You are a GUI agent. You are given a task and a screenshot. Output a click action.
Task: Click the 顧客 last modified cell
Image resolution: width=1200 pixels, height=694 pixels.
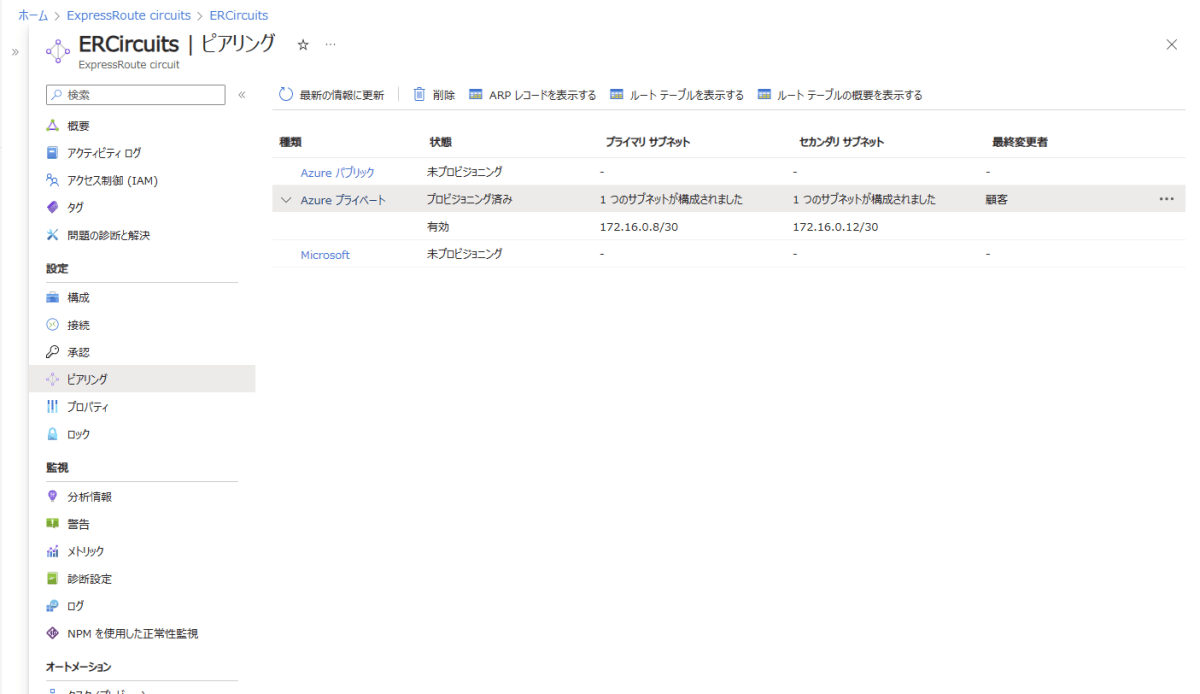996,199
